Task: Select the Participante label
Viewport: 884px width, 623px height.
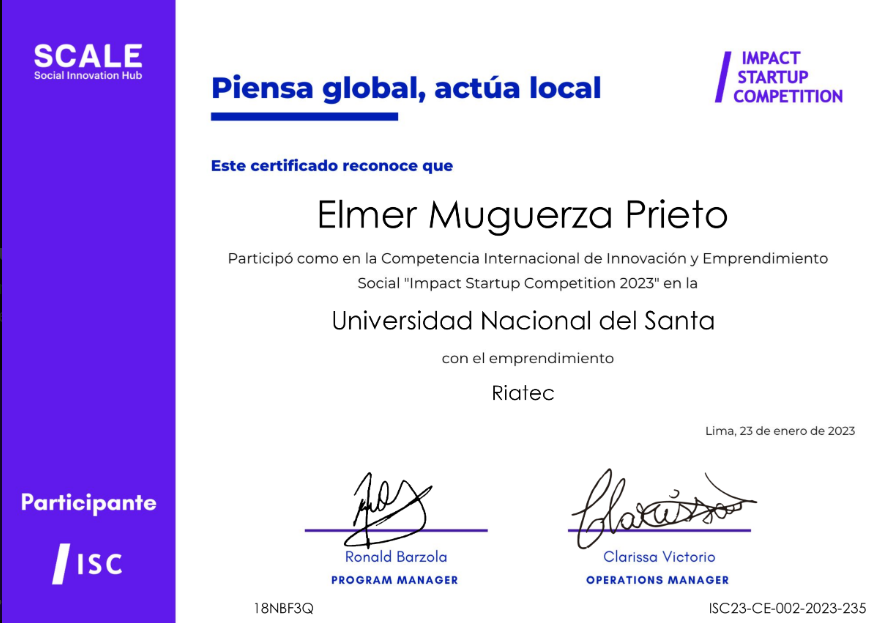Action: (x=87, y=504)
